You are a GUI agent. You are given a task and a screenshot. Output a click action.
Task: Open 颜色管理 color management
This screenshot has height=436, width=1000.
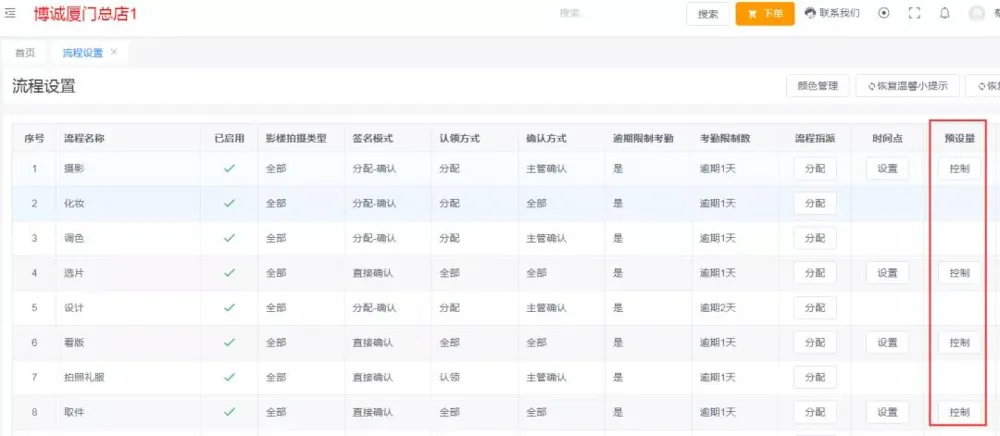817,86
